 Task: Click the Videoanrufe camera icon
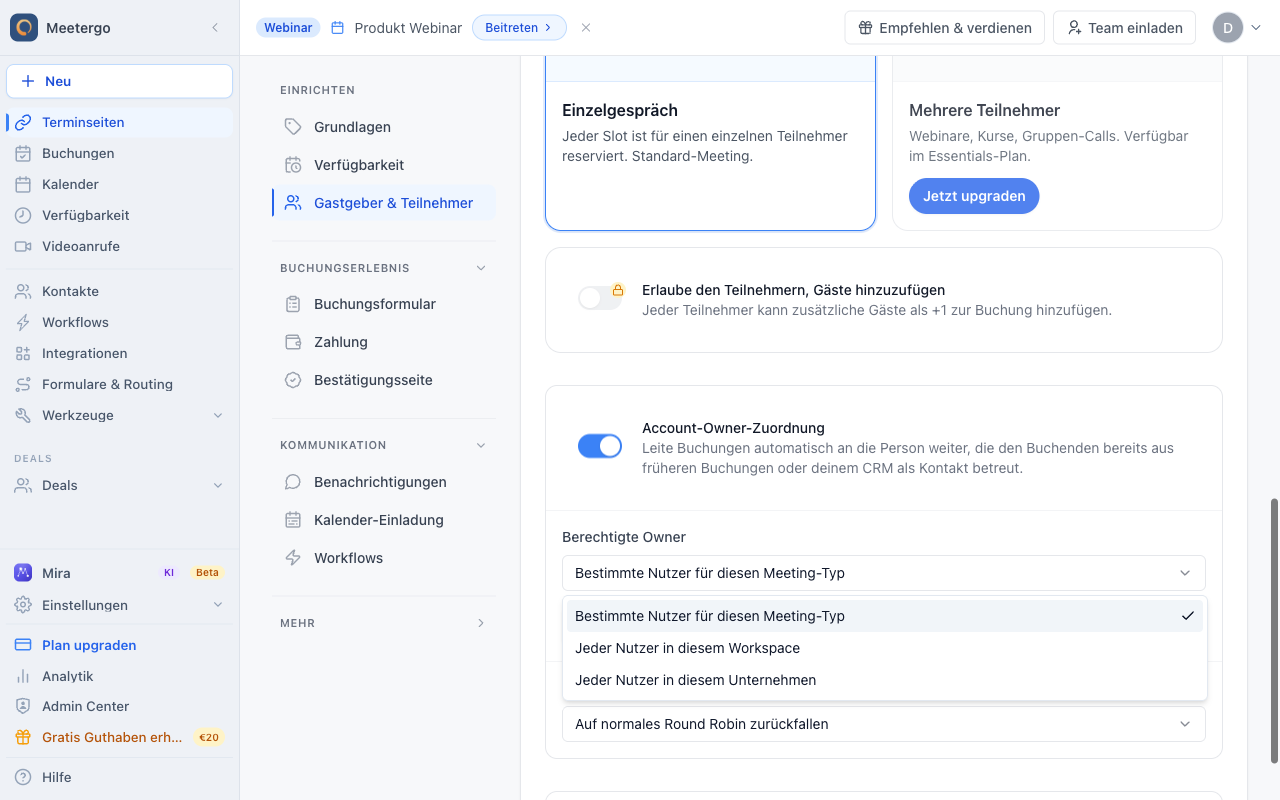coord(23,246)
